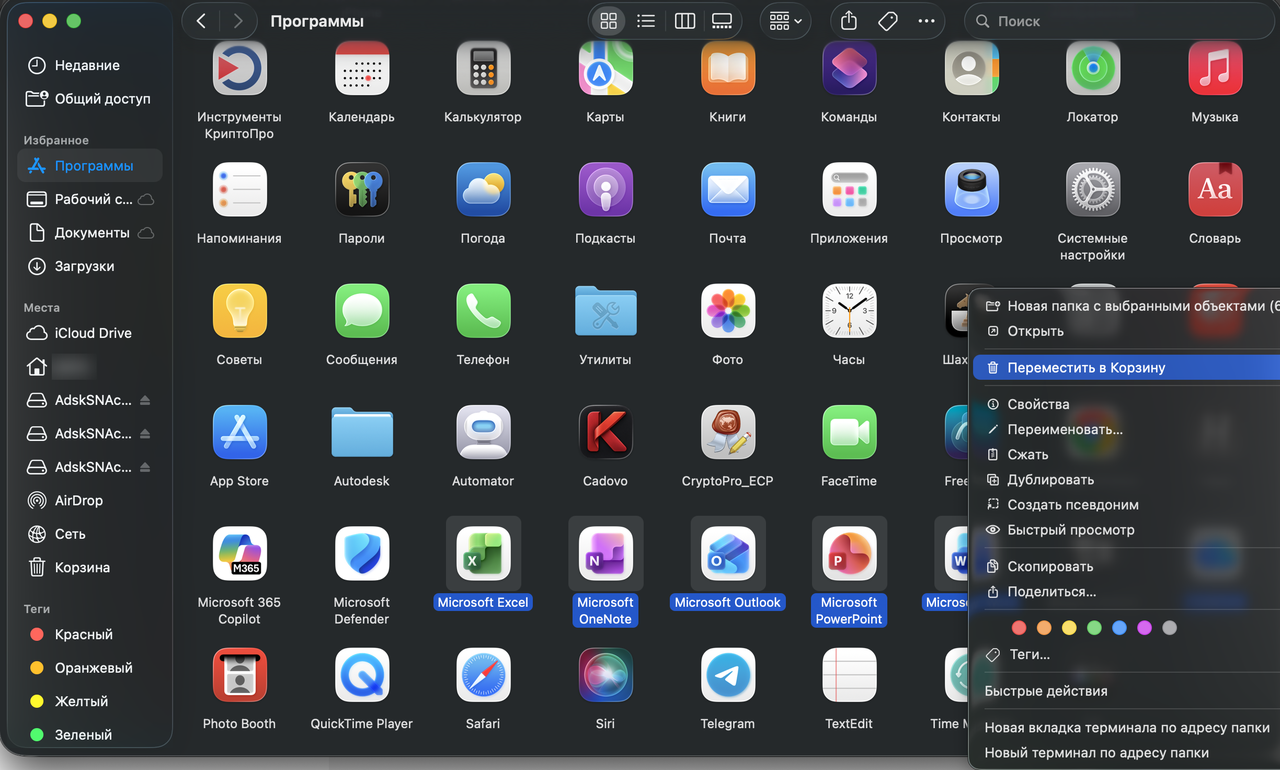The width and height of the screenshot is (1280, 770).
Task: Switch to icon grid view
Action: [609, 21]
